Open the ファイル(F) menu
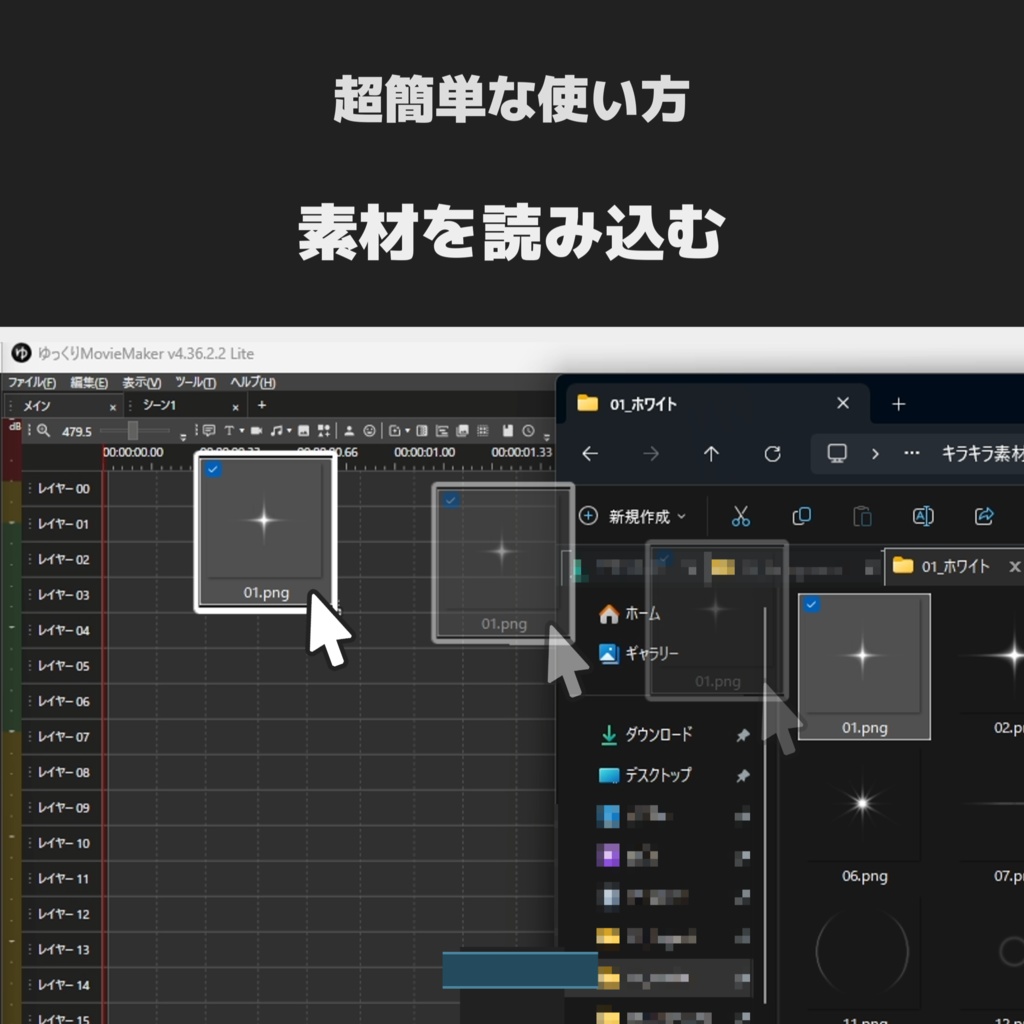Screen dimensions: 1024x1024 point(31,382)
